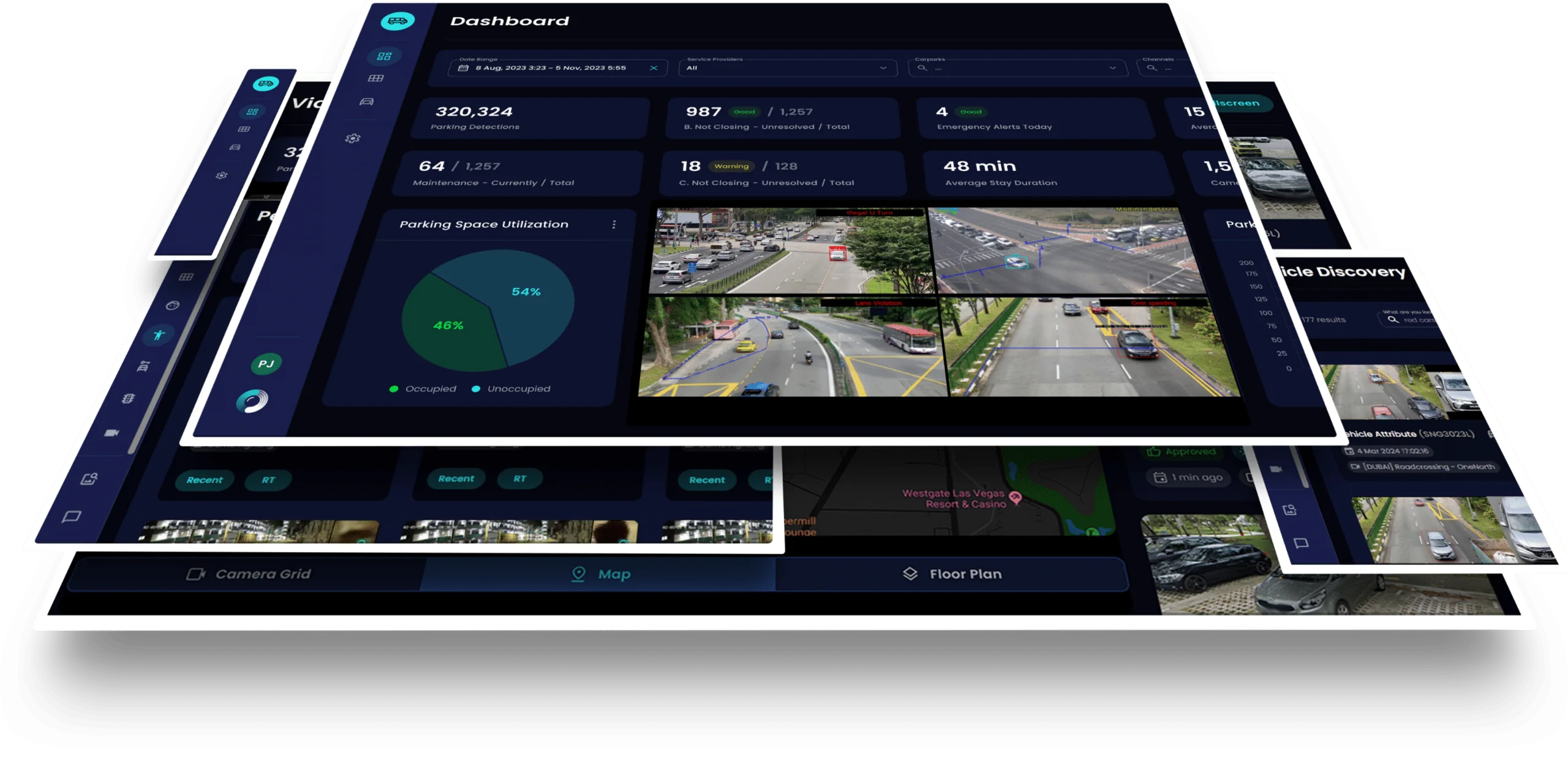Click the 4 Mar 2024 17:02:16 timestamp

click(1388, 452)
